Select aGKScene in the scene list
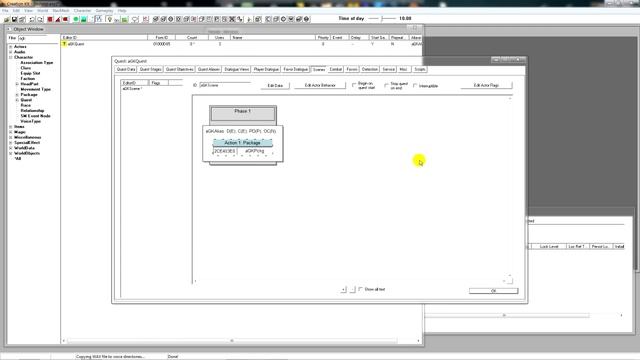The image size is (640, 360). coord(132,89)
